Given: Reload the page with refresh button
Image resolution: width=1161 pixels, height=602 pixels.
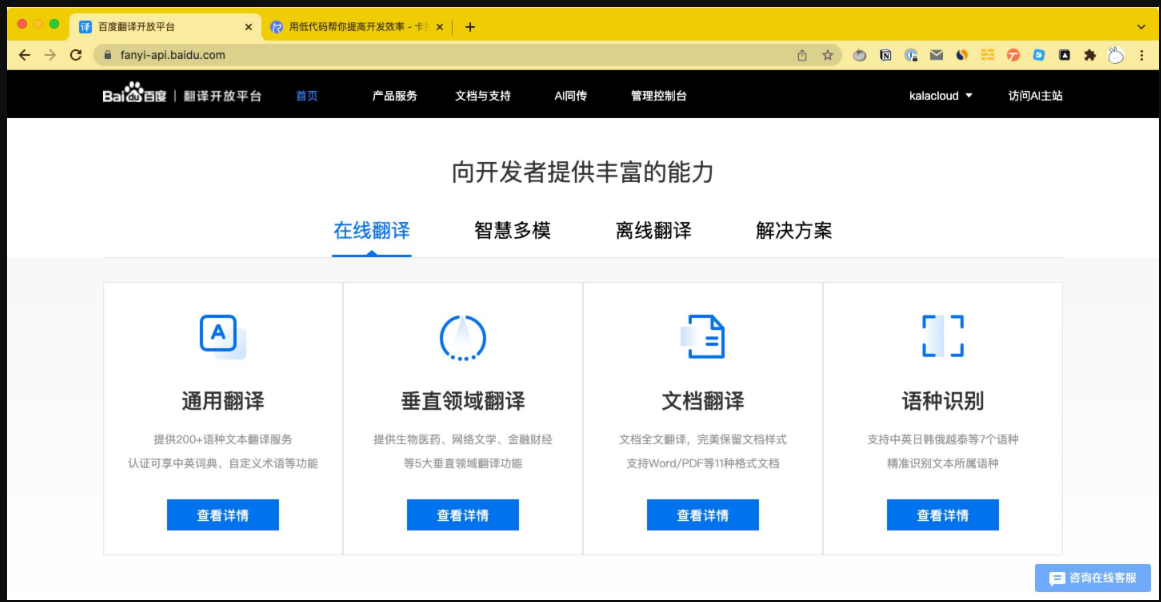Looking at the screenshot, I should tap(76, 56).
